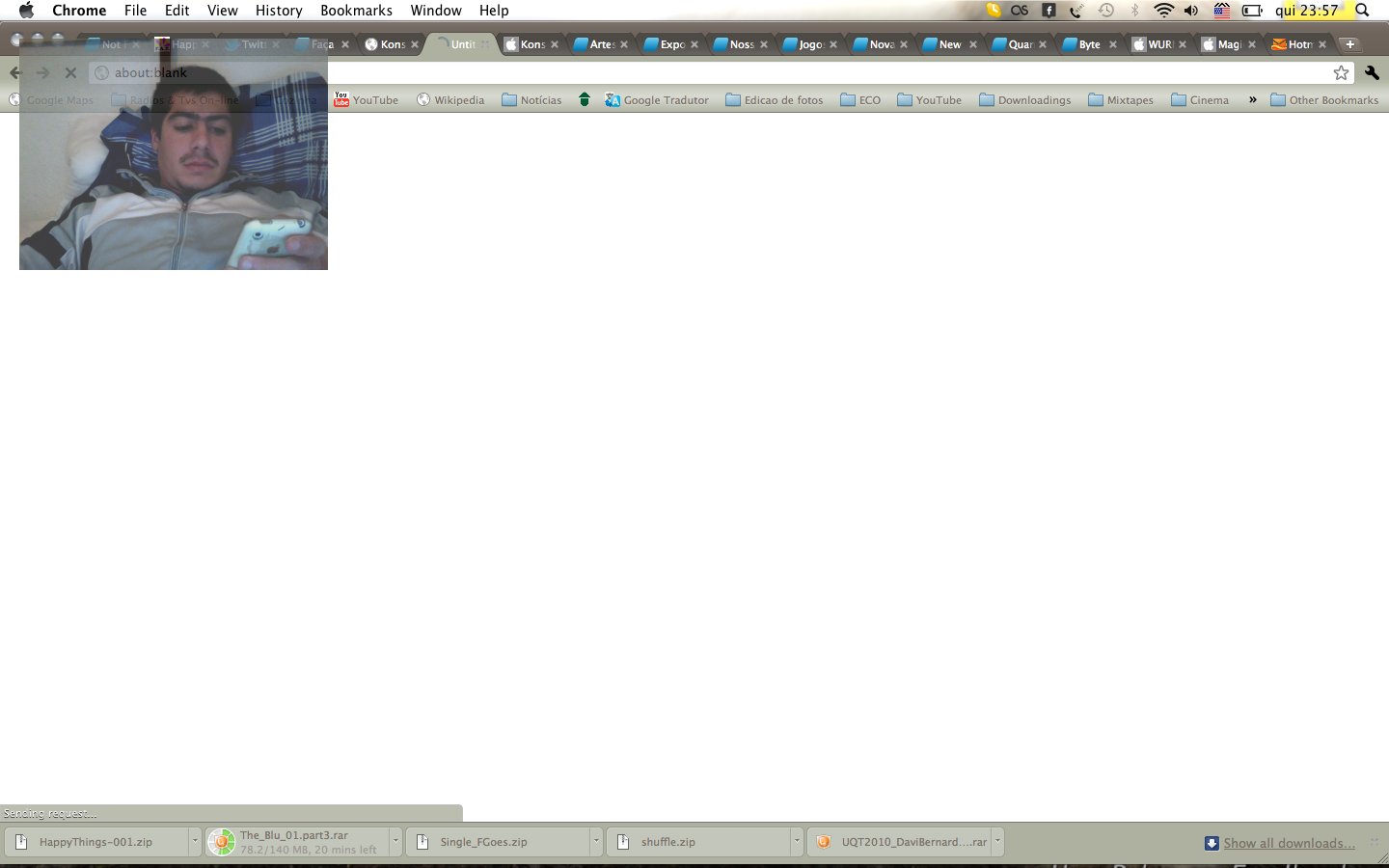Close the Arte tab
Viewport: 1389px width, 868px height.
pyautogui.click(x=624, y=44)
